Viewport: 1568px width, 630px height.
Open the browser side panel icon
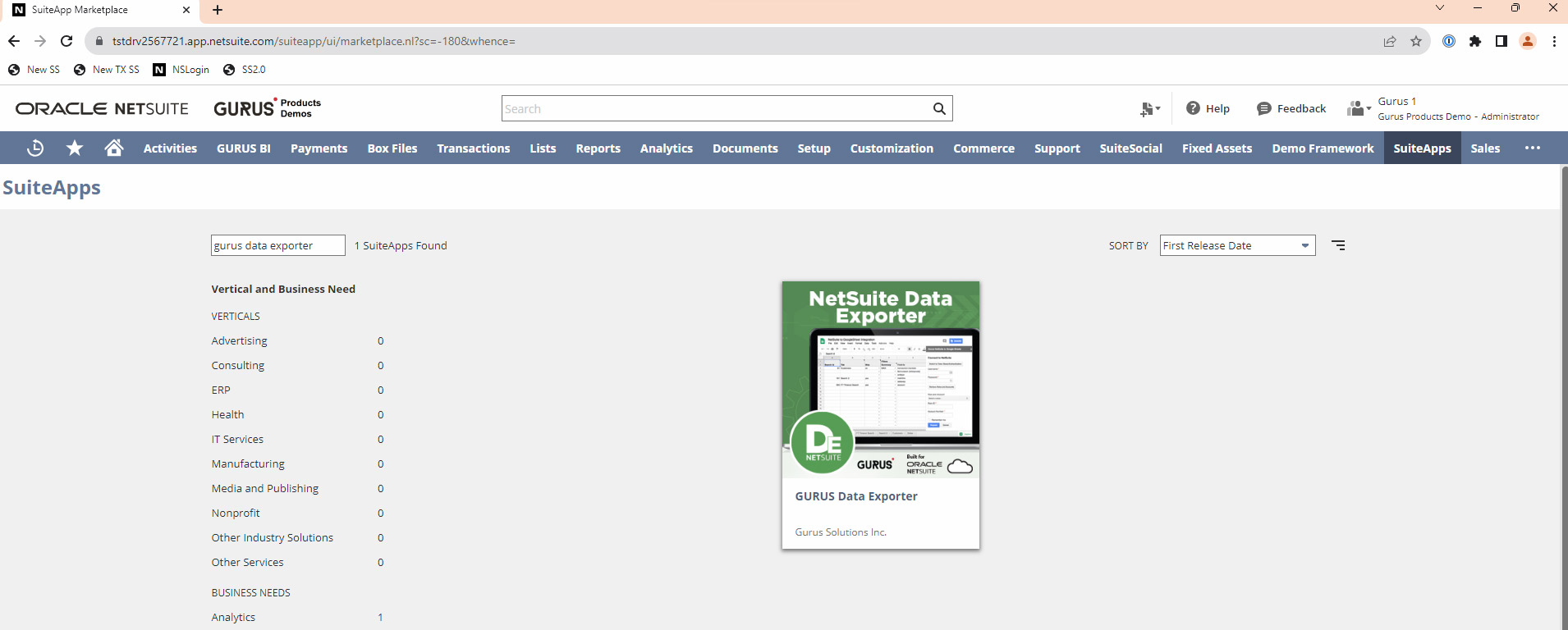[1502, 41]
